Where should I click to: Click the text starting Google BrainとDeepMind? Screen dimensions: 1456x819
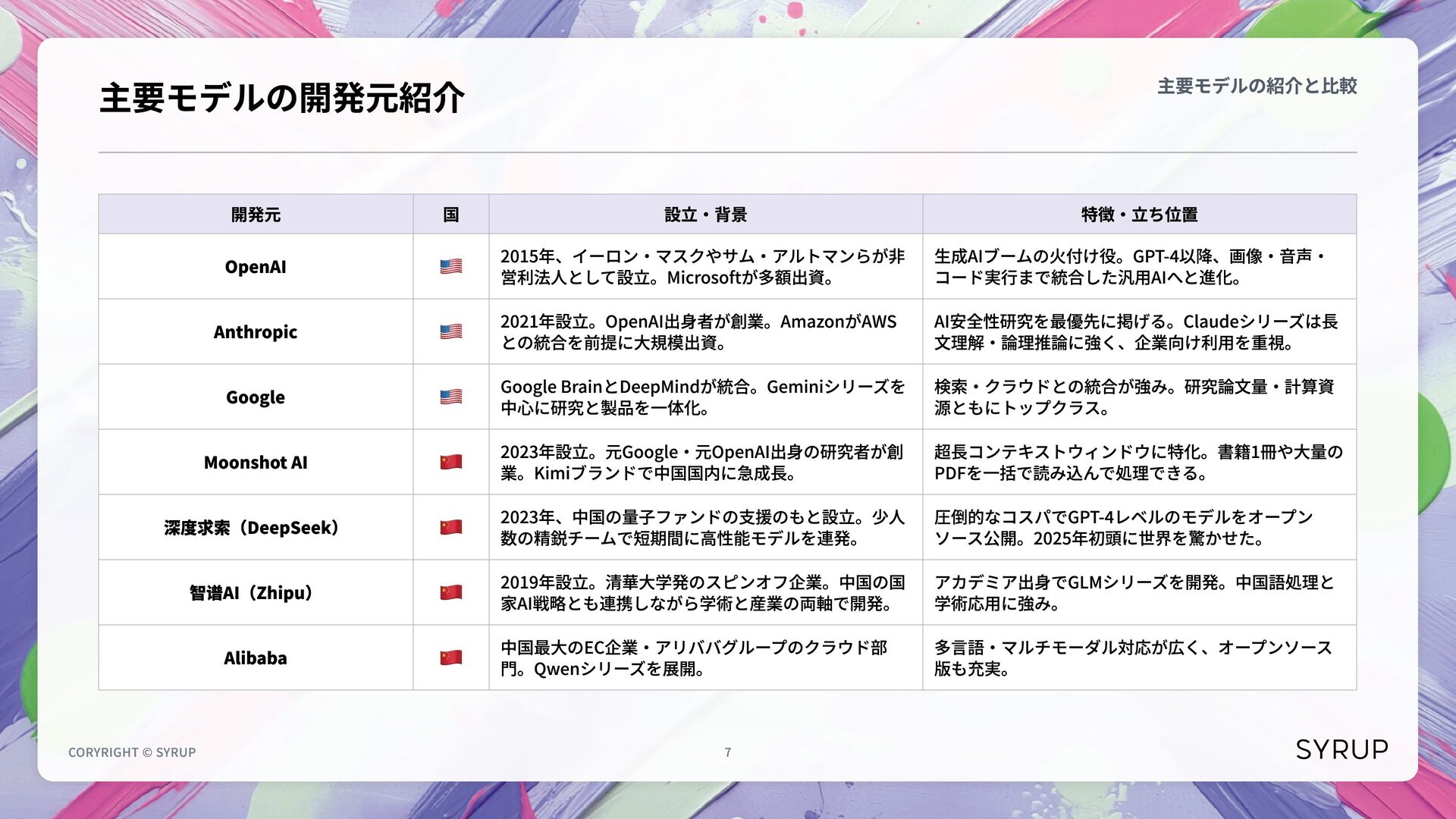click(x=702, y=397)
